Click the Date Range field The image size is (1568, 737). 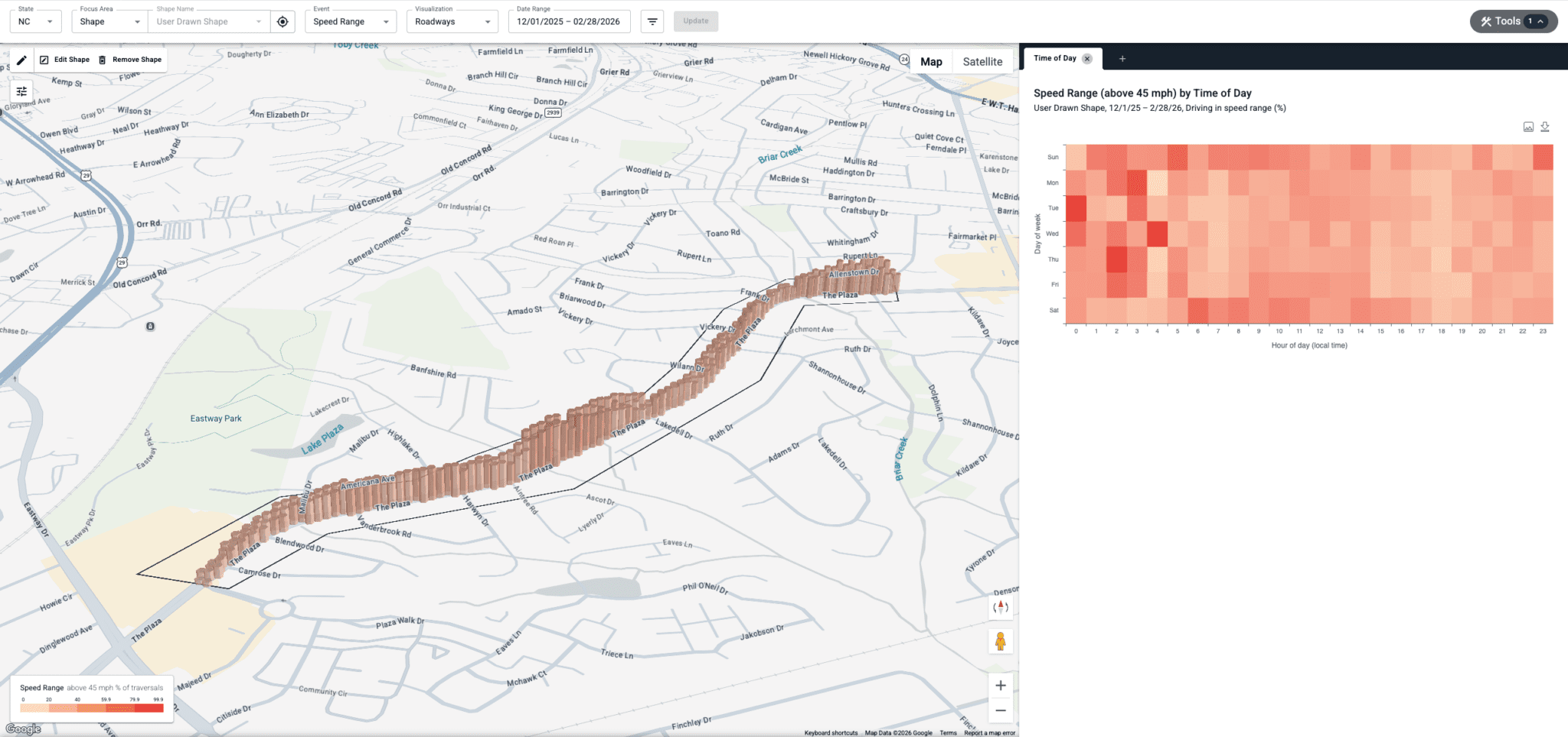click(x=570, y=21)
